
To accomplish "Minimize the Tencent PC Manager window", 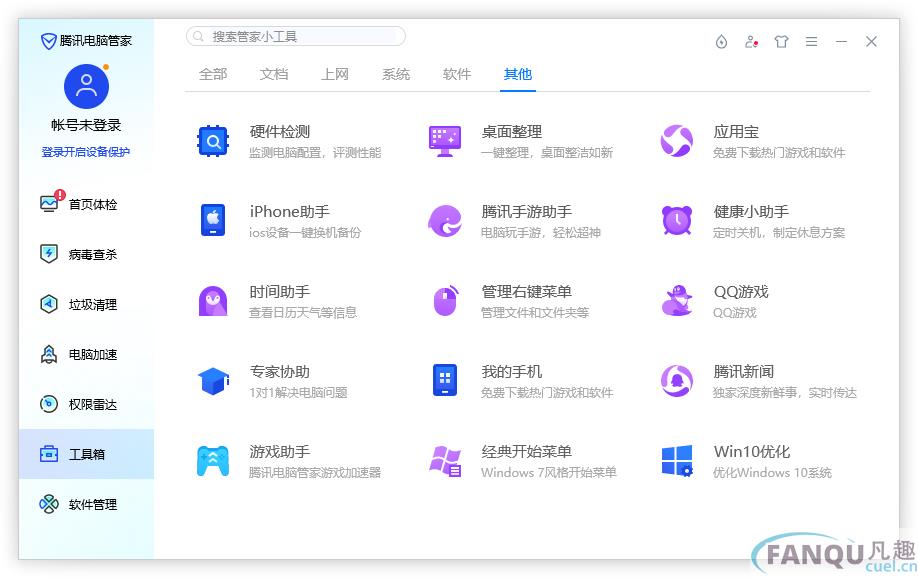I will click(x=841, y=42).
